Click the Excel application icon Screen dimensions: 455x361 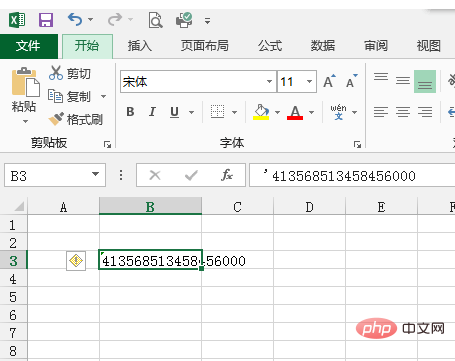point(17,20)
